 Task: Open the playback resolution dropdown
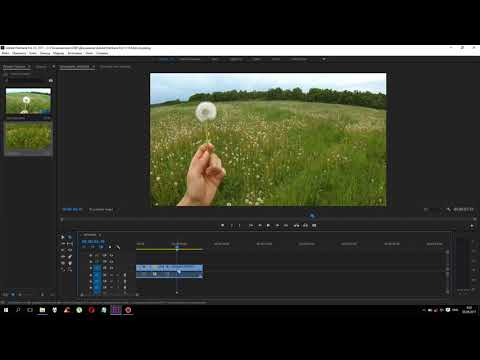click(432, 209)
